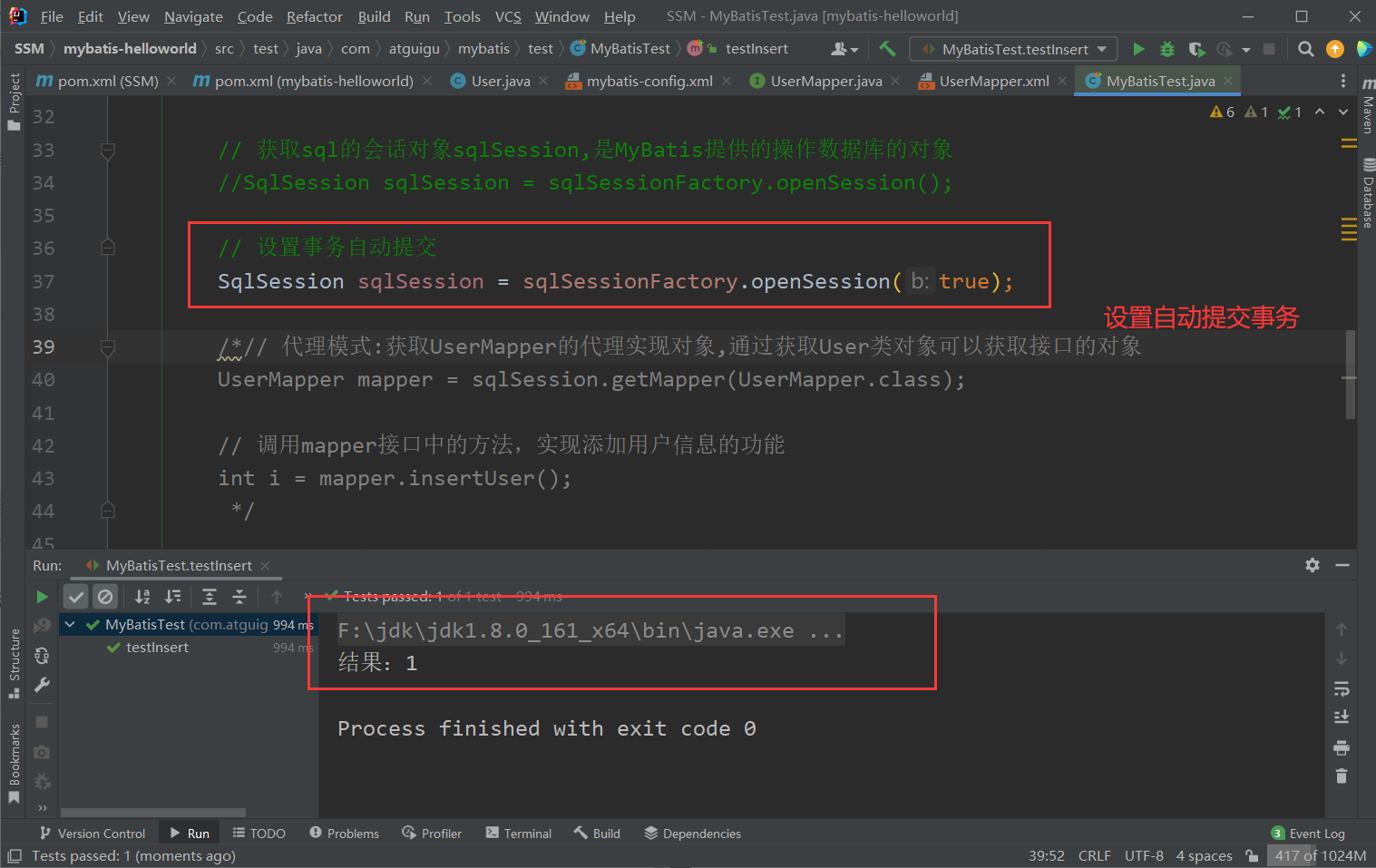Switch to User.java editor tab
Image resolution: width=1376 pixels, height=868 pixels.
click(x=500, y=81)
